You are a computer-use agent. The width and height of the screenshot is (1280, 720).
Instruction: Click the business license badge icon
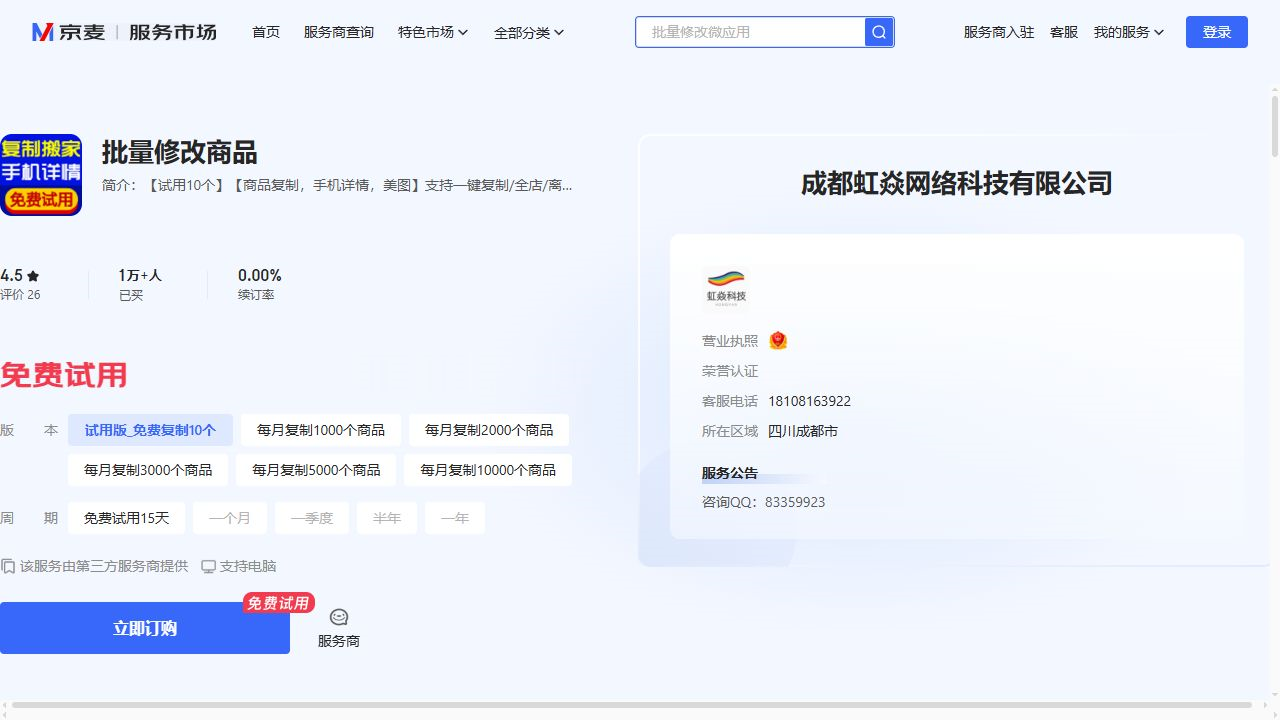pos(778,341)
